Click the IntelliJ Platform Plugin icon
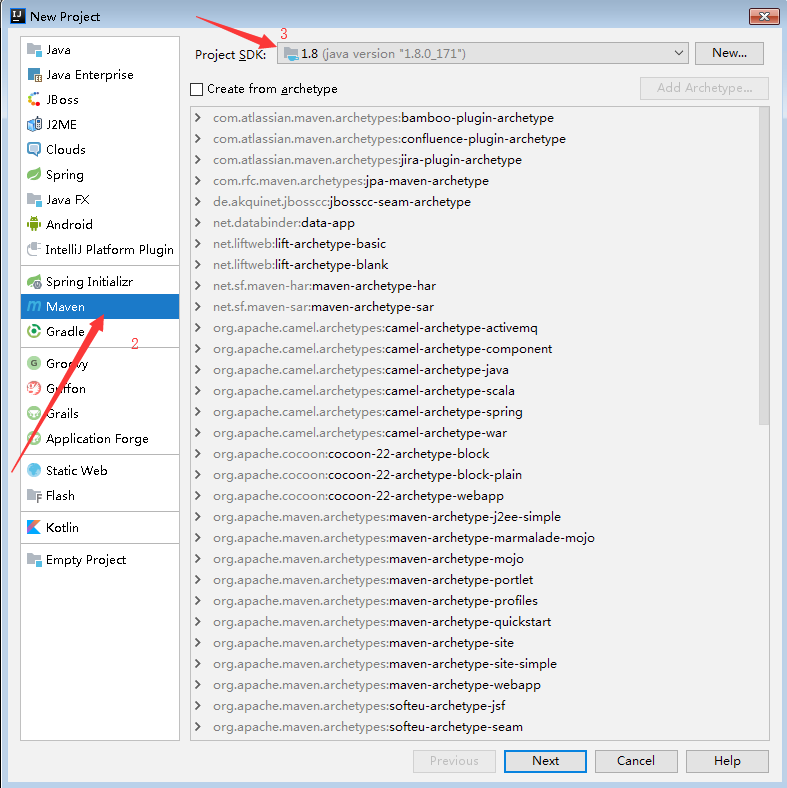Image resolution: width=787 pixels, height=788 pixels. [34, 249]
